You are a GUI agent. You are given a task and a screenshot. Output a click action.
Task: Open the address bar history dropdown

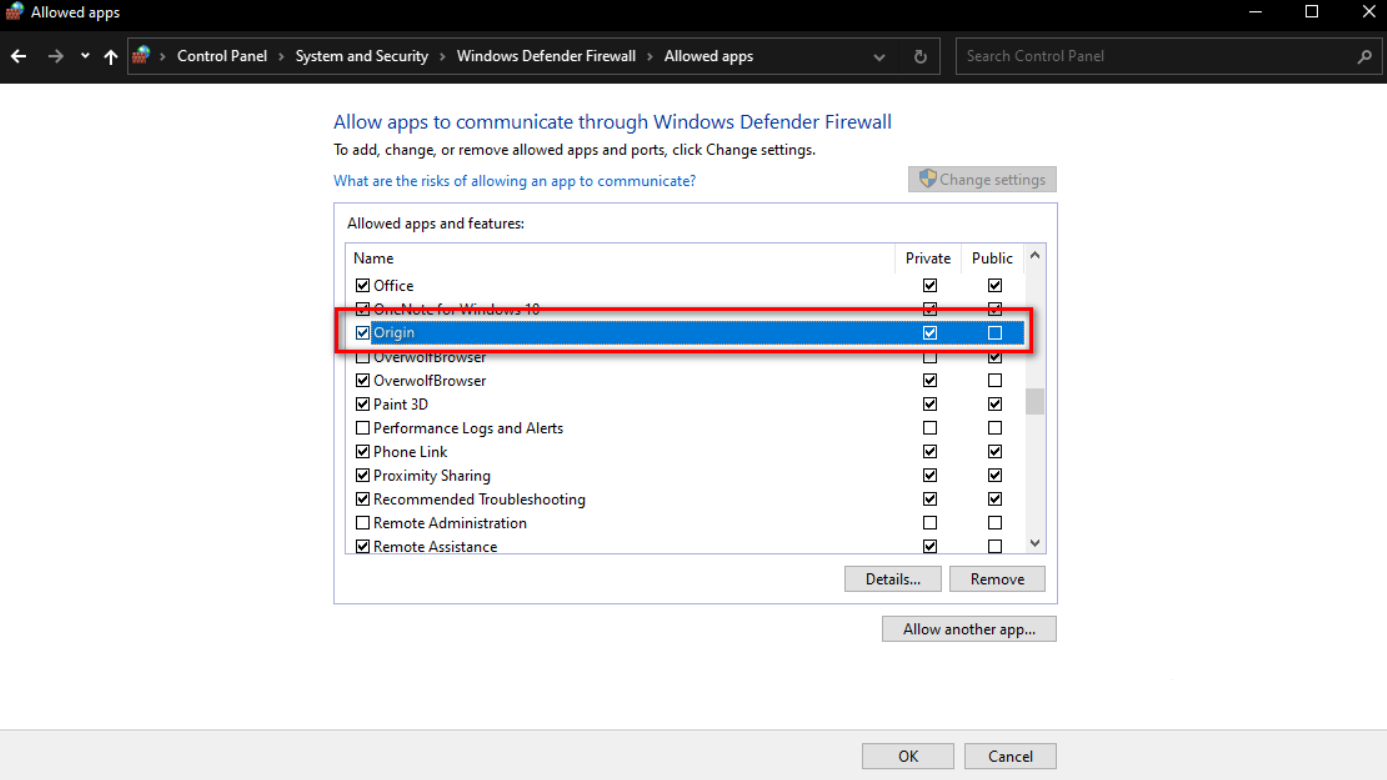(x=879, y=56)
